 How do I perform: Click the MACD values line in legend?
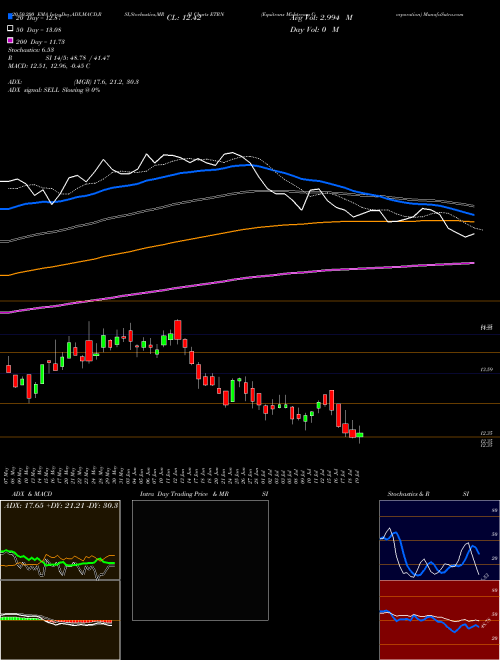[x=49, y=66]
